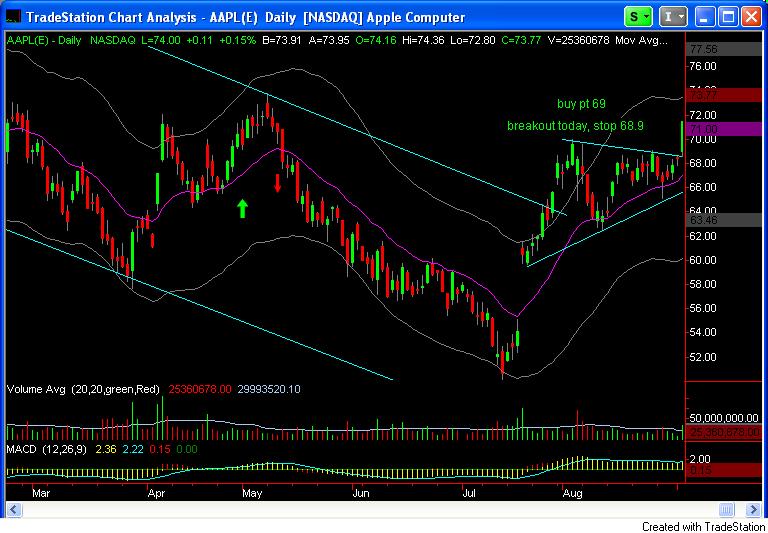
Task: Click the 'buy pt 69' text annotation
Action: (581, 104)
